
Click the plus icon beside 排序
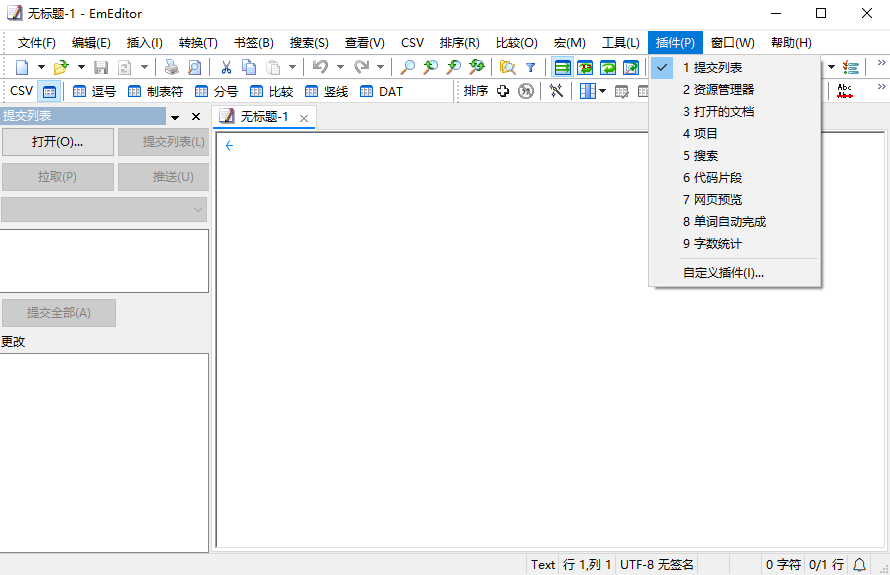point(503,91)
